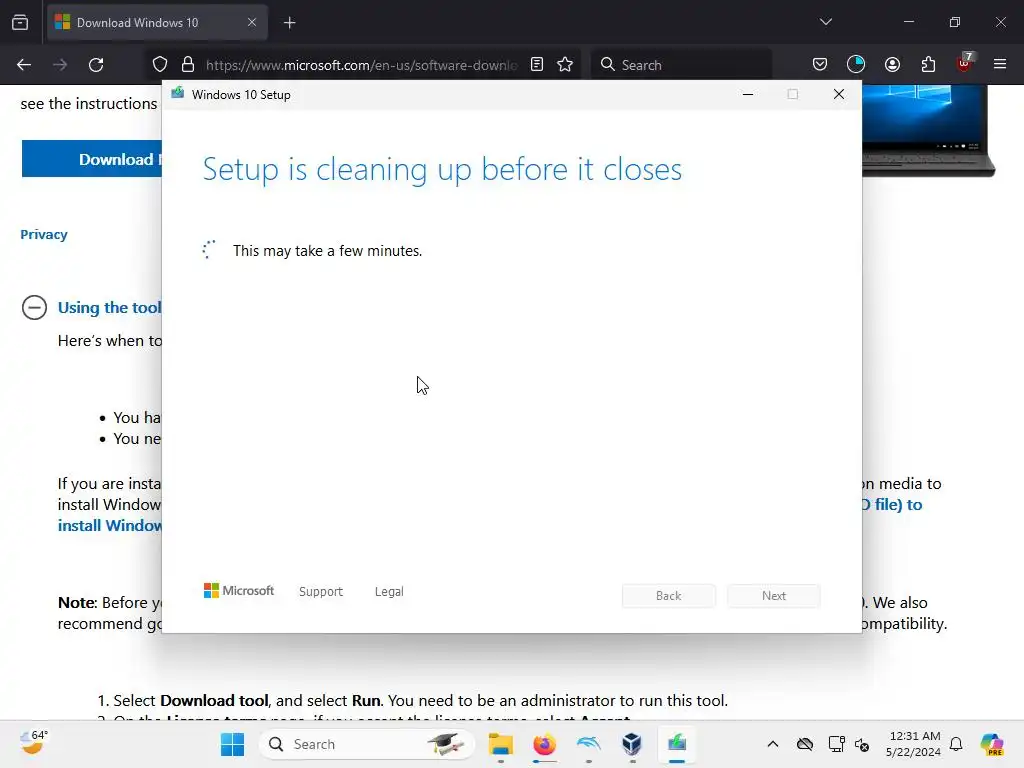
Task: Open the Firefox hamburger menu
Action: (1000, 64)
